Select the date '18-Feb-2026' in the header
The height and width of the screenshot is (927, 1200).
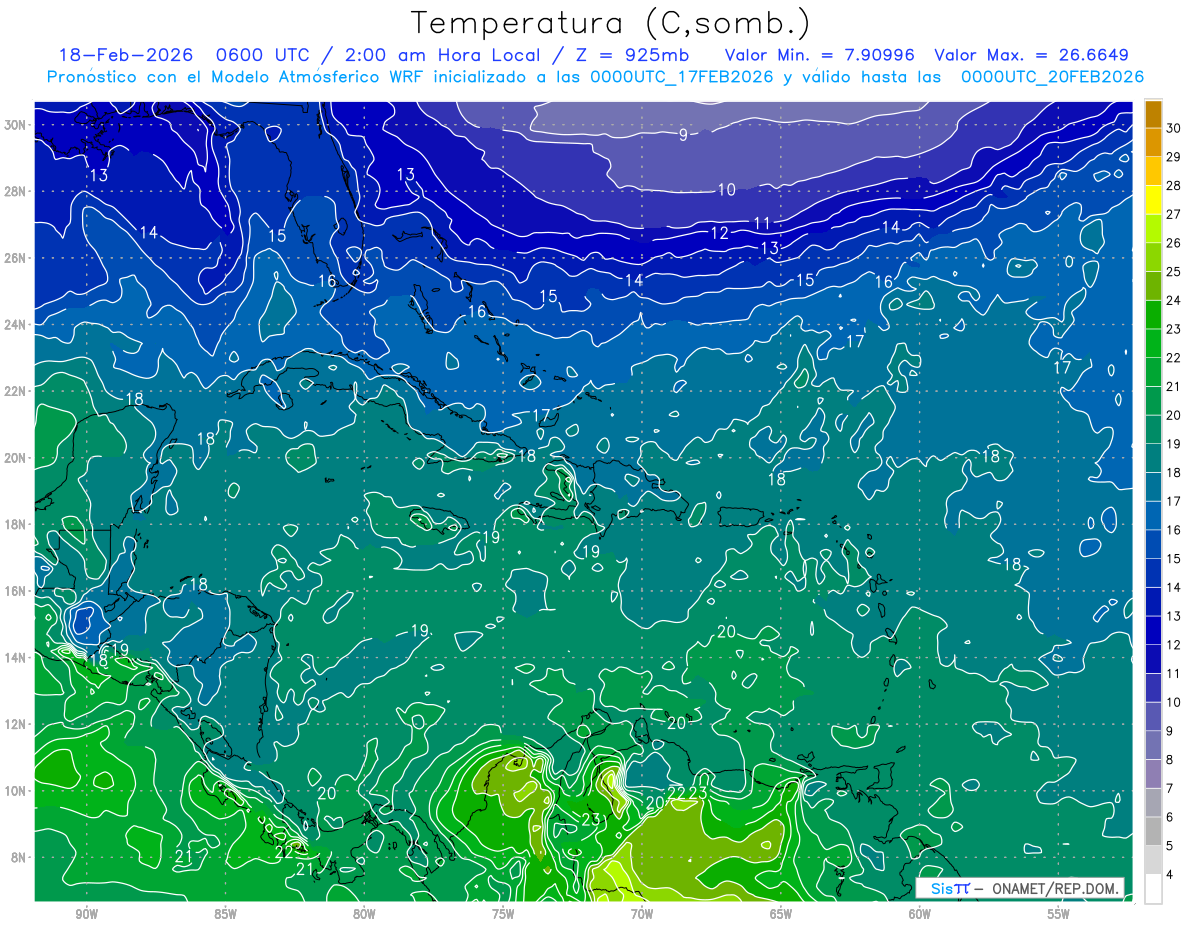point(127,55)
